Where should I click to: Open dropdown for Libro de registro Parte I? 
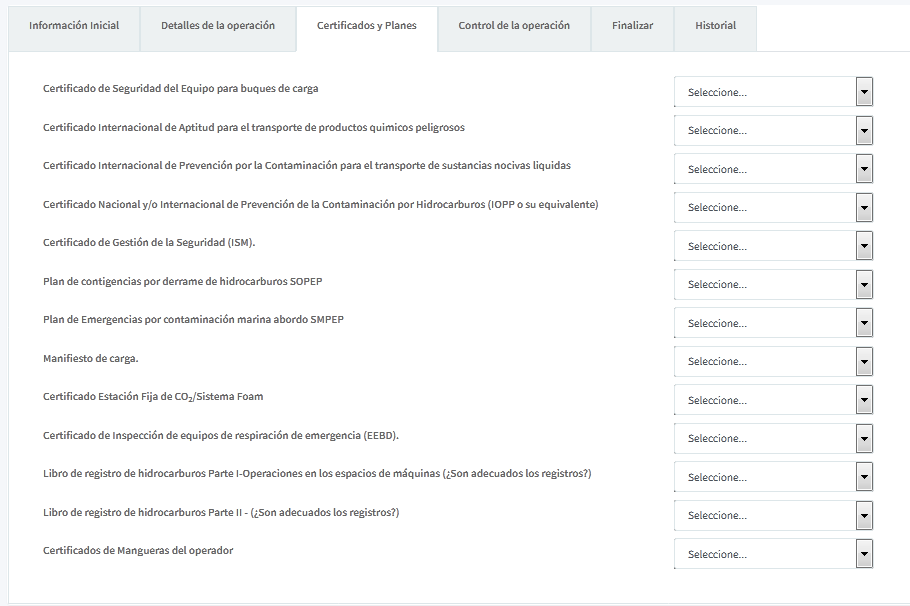[773, 477]
